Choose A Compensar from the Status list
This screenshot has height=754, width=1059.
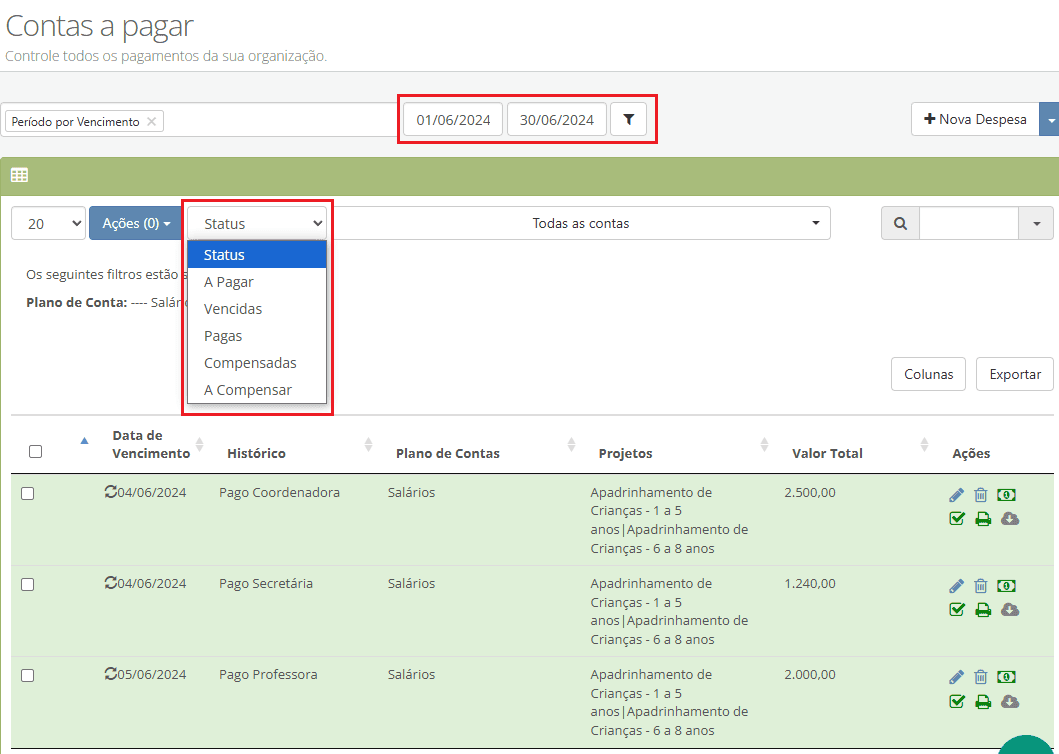[x=257, y=390]
